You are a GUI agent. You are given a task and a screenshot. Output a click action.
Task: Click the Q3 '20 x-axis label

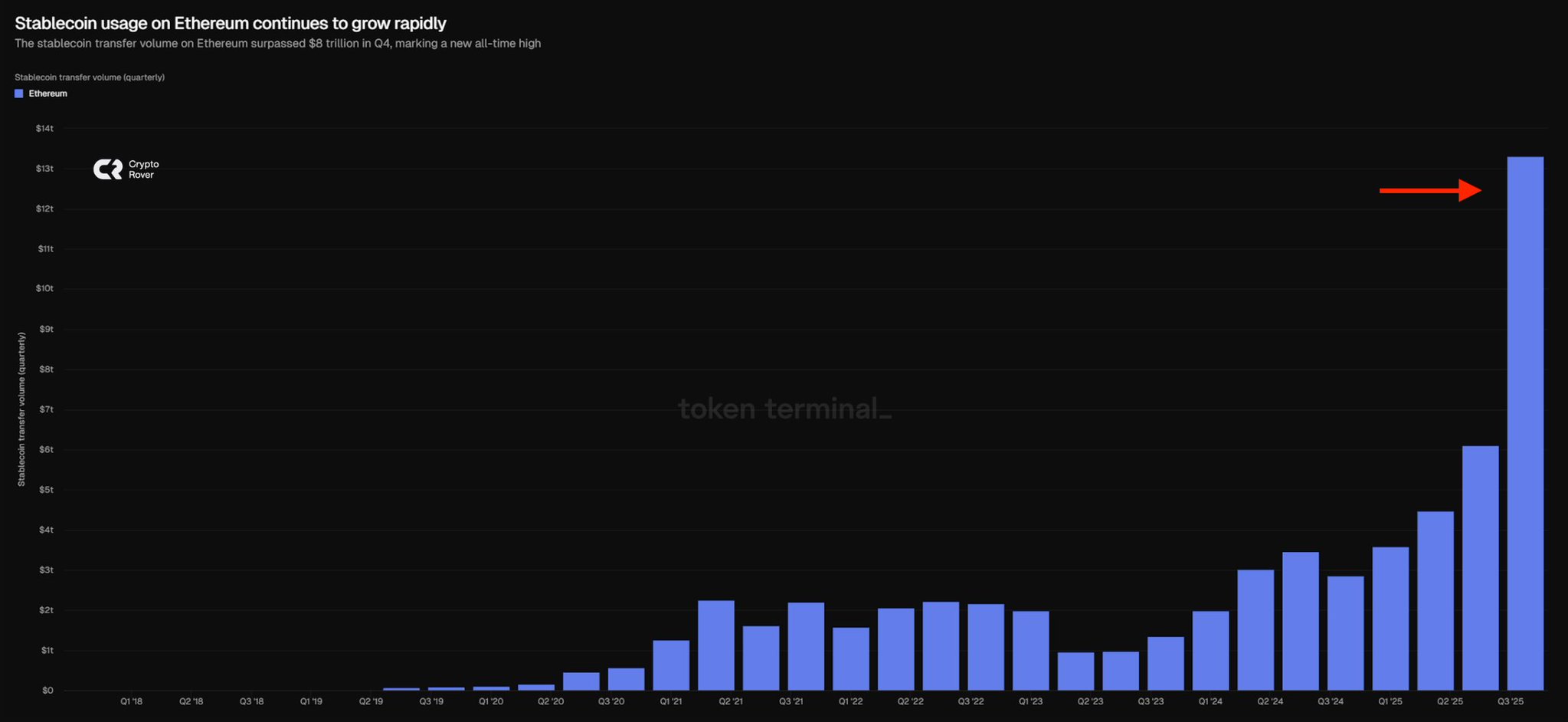(611, 701)
